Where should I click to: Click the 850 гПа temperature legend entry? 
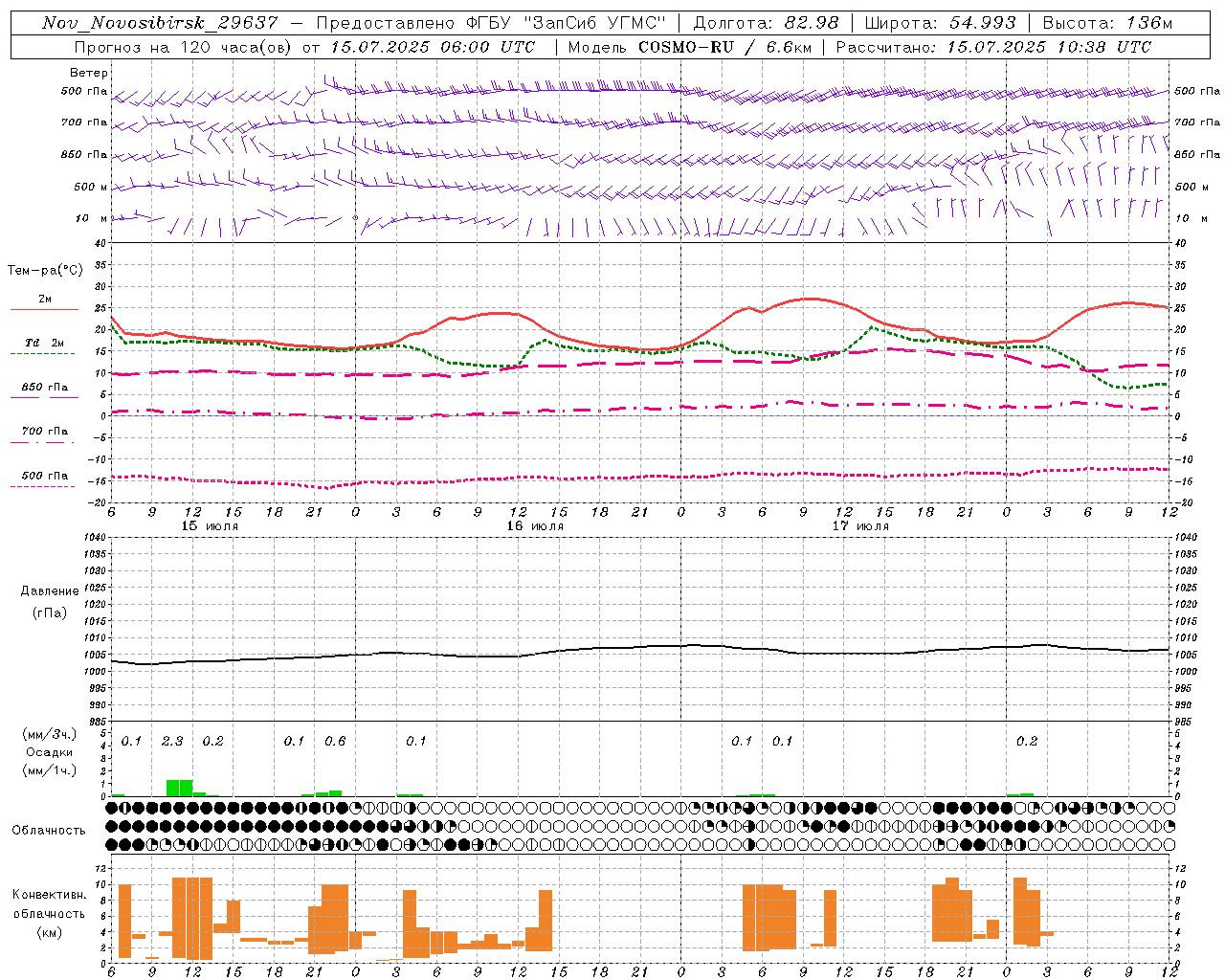pyautogui.click(x=45, y=387)
